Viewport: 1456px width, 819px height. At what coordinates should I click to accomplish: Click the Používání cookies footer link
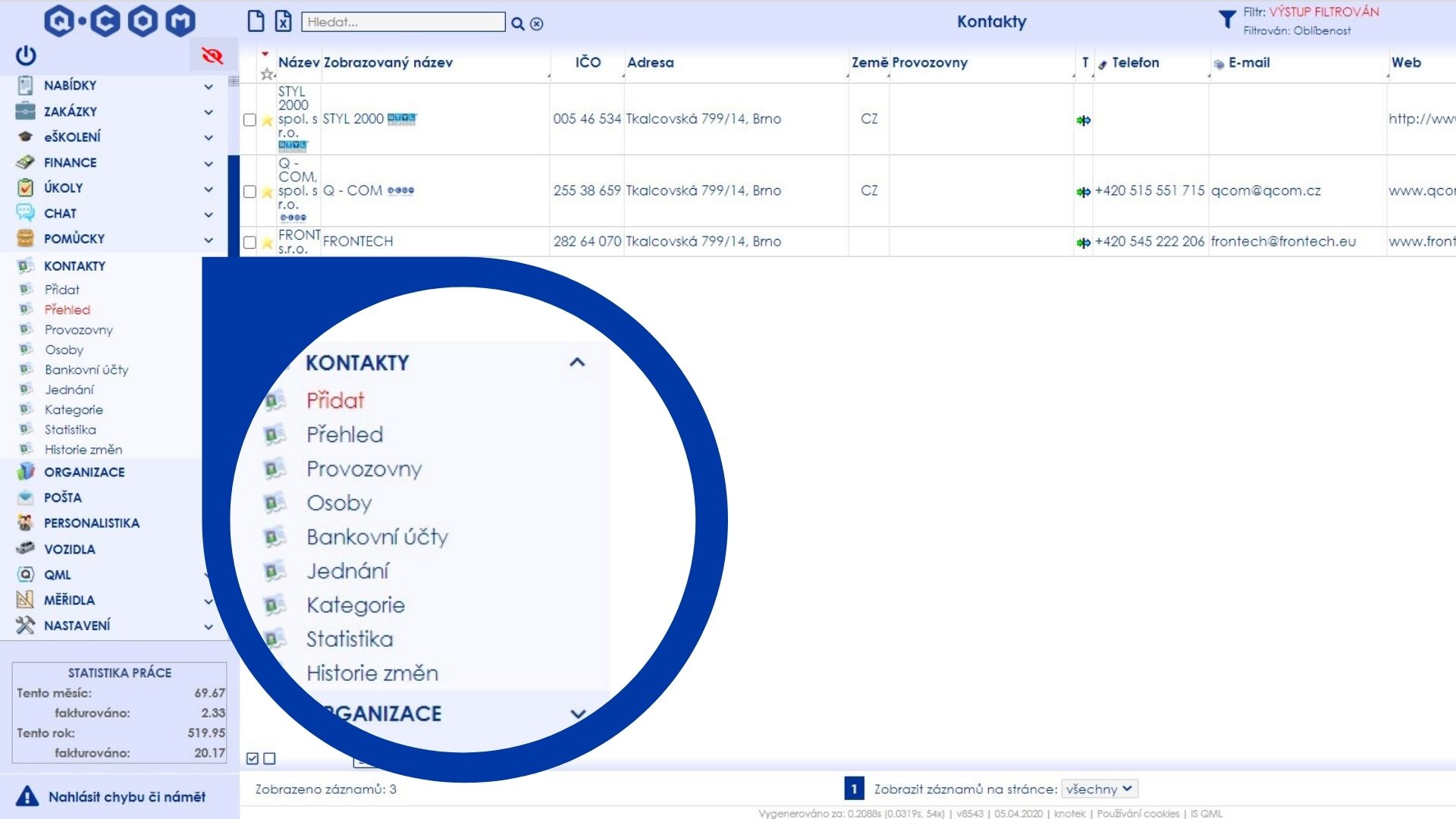pyautogui.click(x=1138, y=814)
